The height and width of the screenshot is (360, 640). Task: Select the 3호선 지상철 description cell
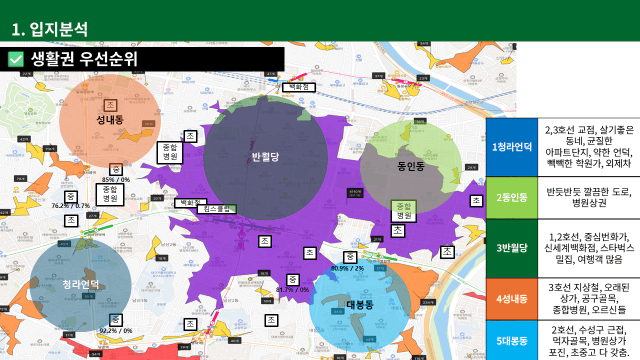[589, 299]
